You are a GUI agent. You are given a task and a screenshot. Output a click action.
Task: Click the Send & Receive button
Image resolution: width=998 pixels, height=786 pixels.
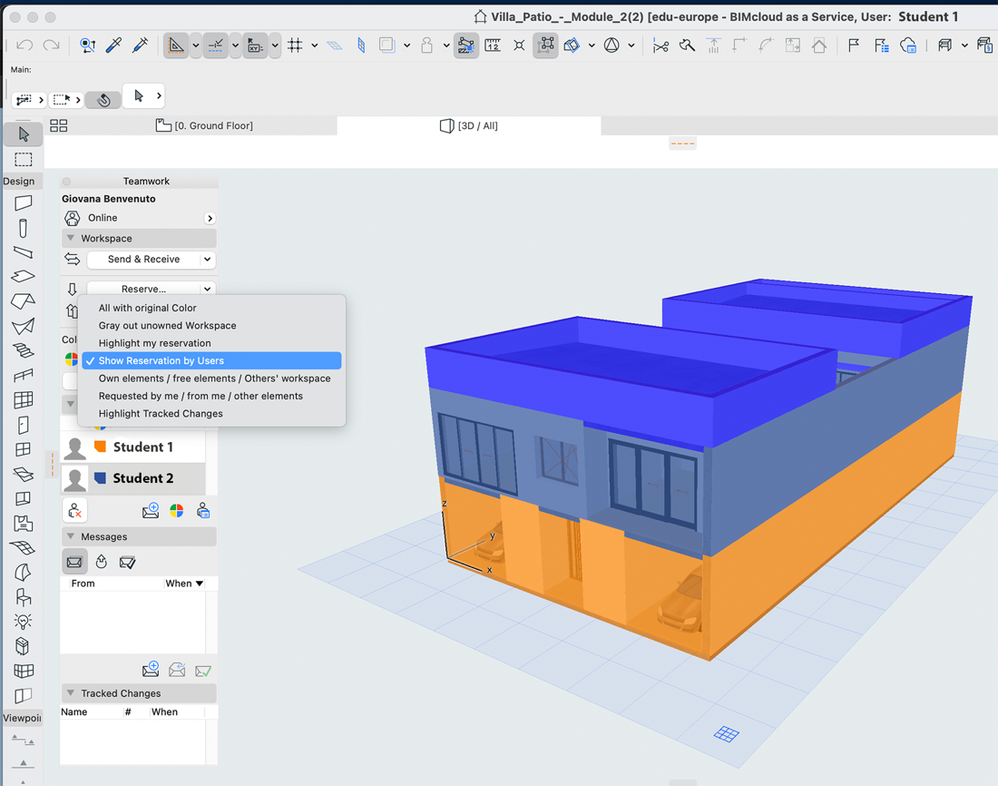[x=143, y=259]
